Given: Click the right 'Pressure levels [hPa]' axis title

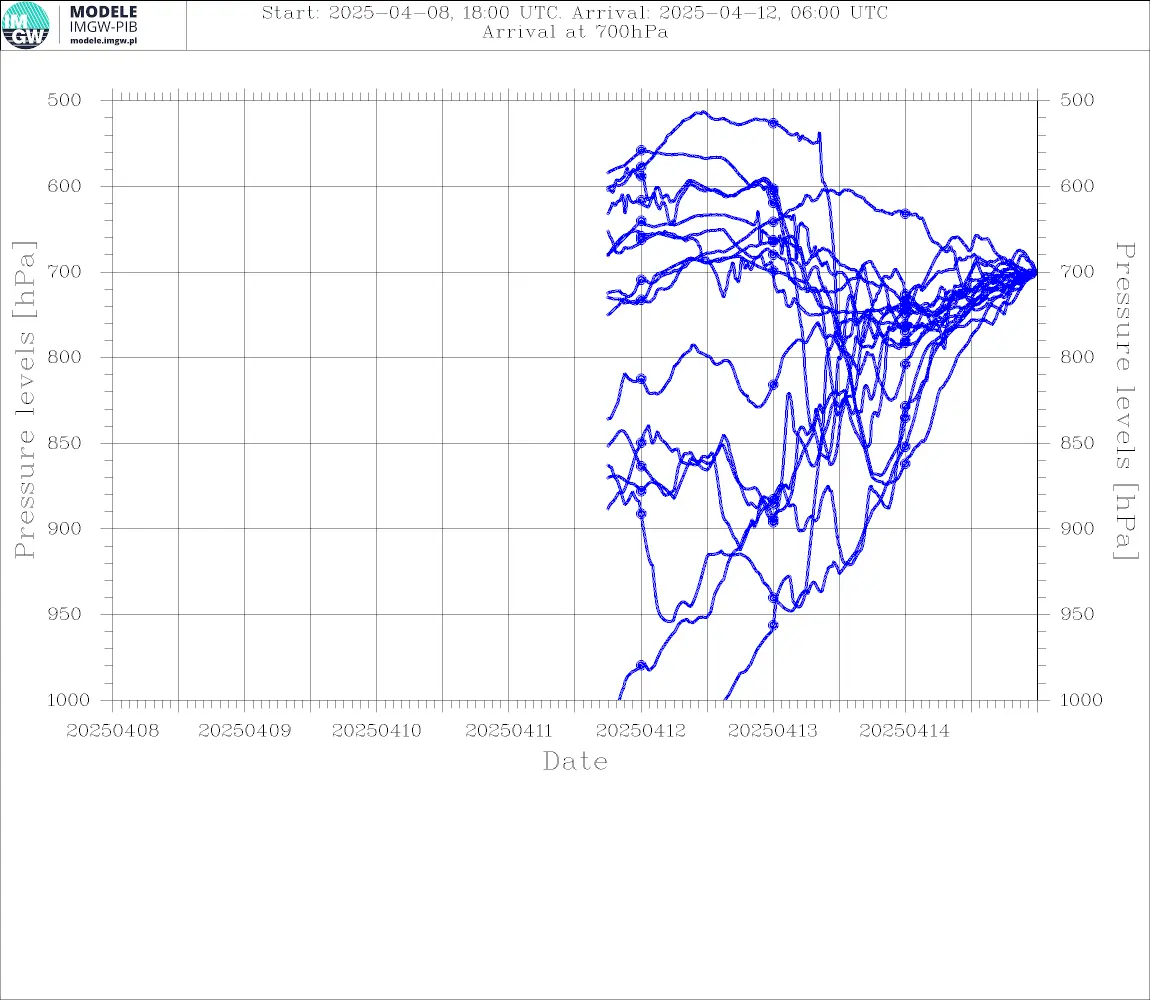Looking at the screenshot, I should click(x=1125, y=401).
